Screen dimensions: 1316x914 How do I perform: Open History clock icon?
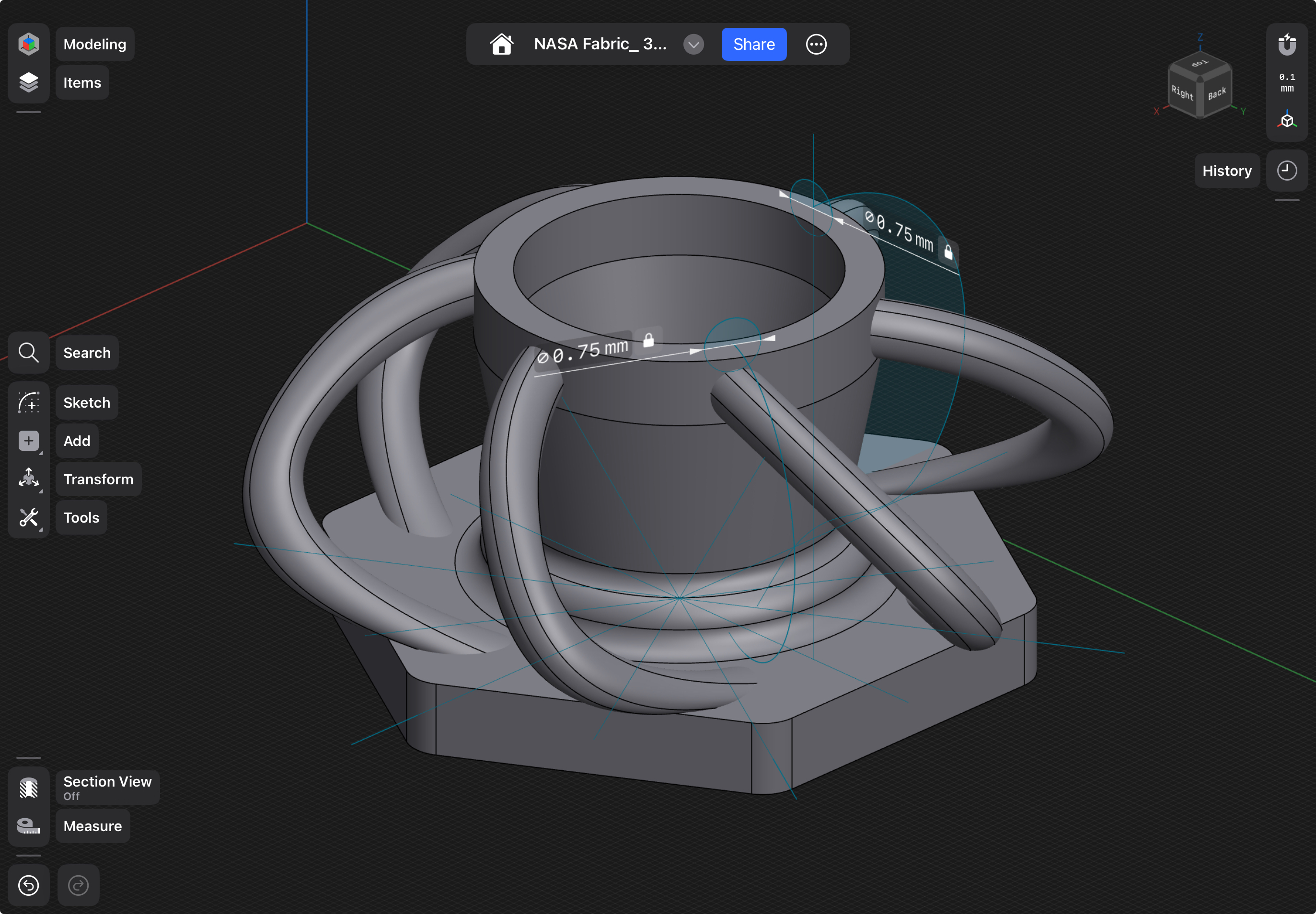click(1286, 171)
